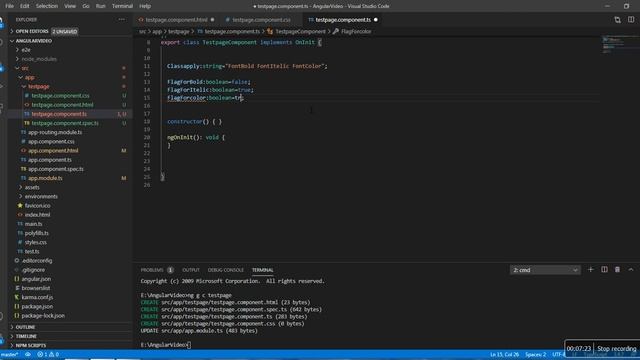Switch to the PROBLEMS panel tab
This screenshot has width=640, height=360.
tap(152, 270)
